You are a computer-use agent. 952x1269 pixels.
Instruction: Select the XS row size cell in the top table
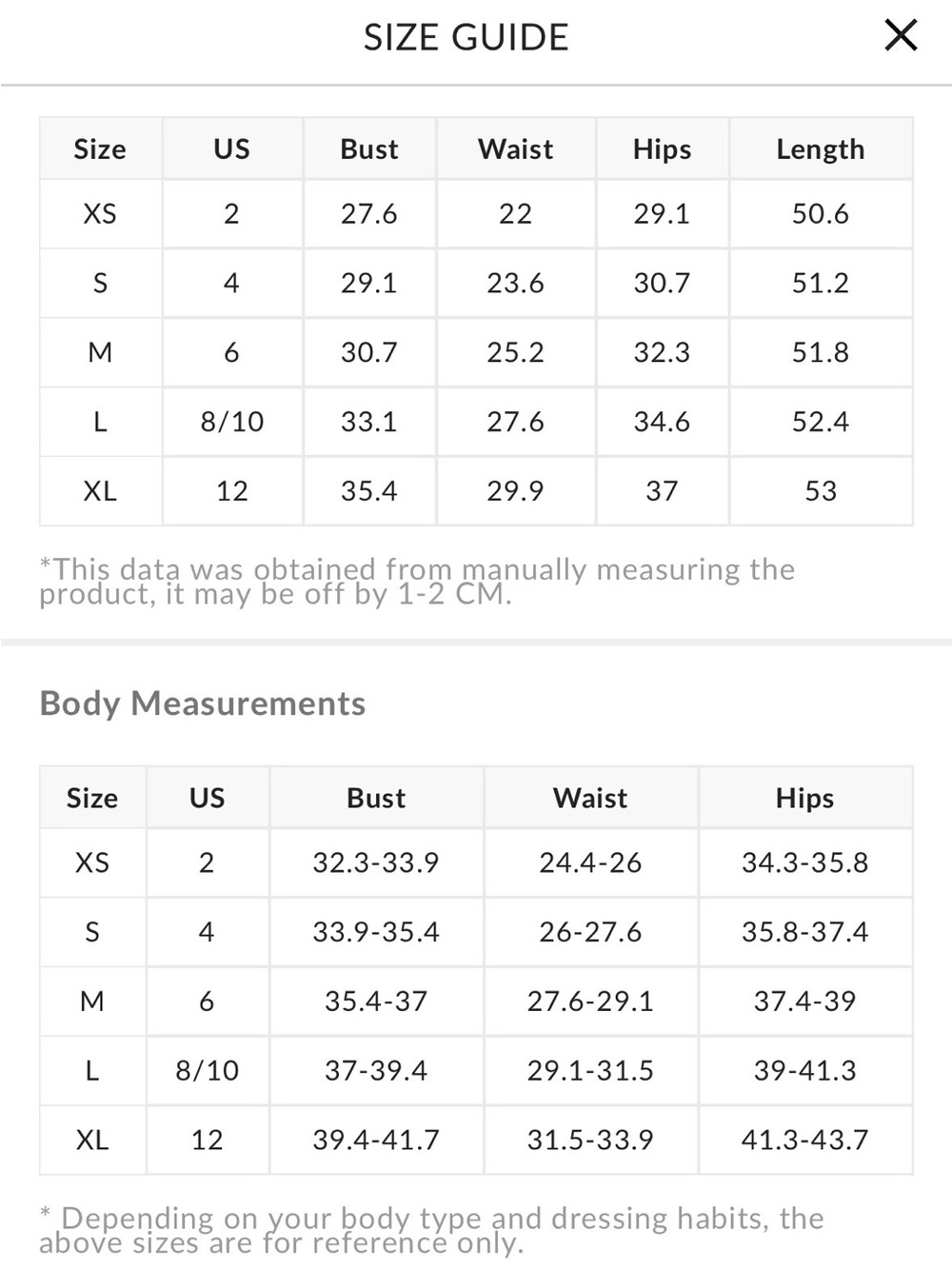100,213
